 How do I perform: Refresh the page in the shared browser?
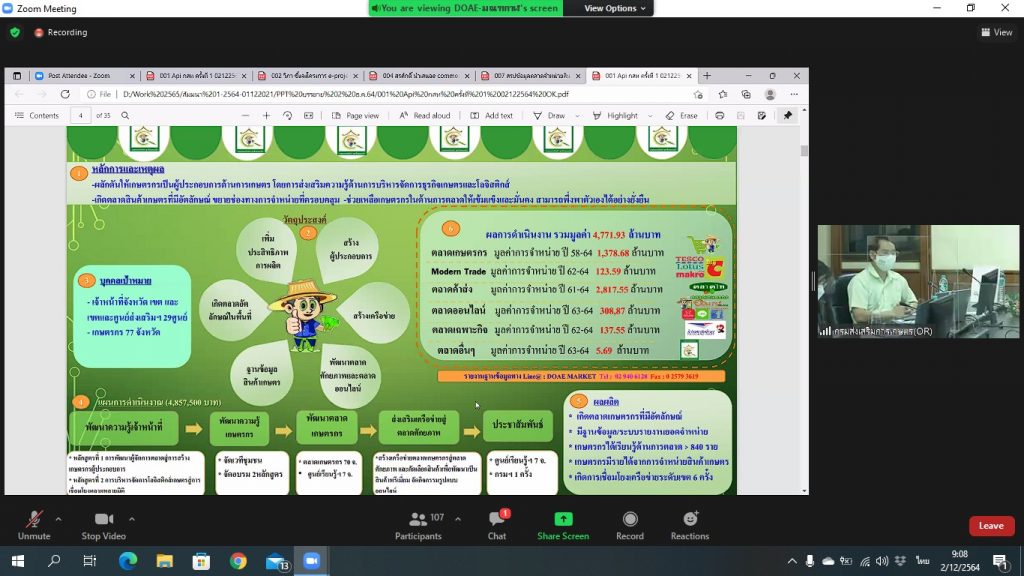tap(65, 94)
